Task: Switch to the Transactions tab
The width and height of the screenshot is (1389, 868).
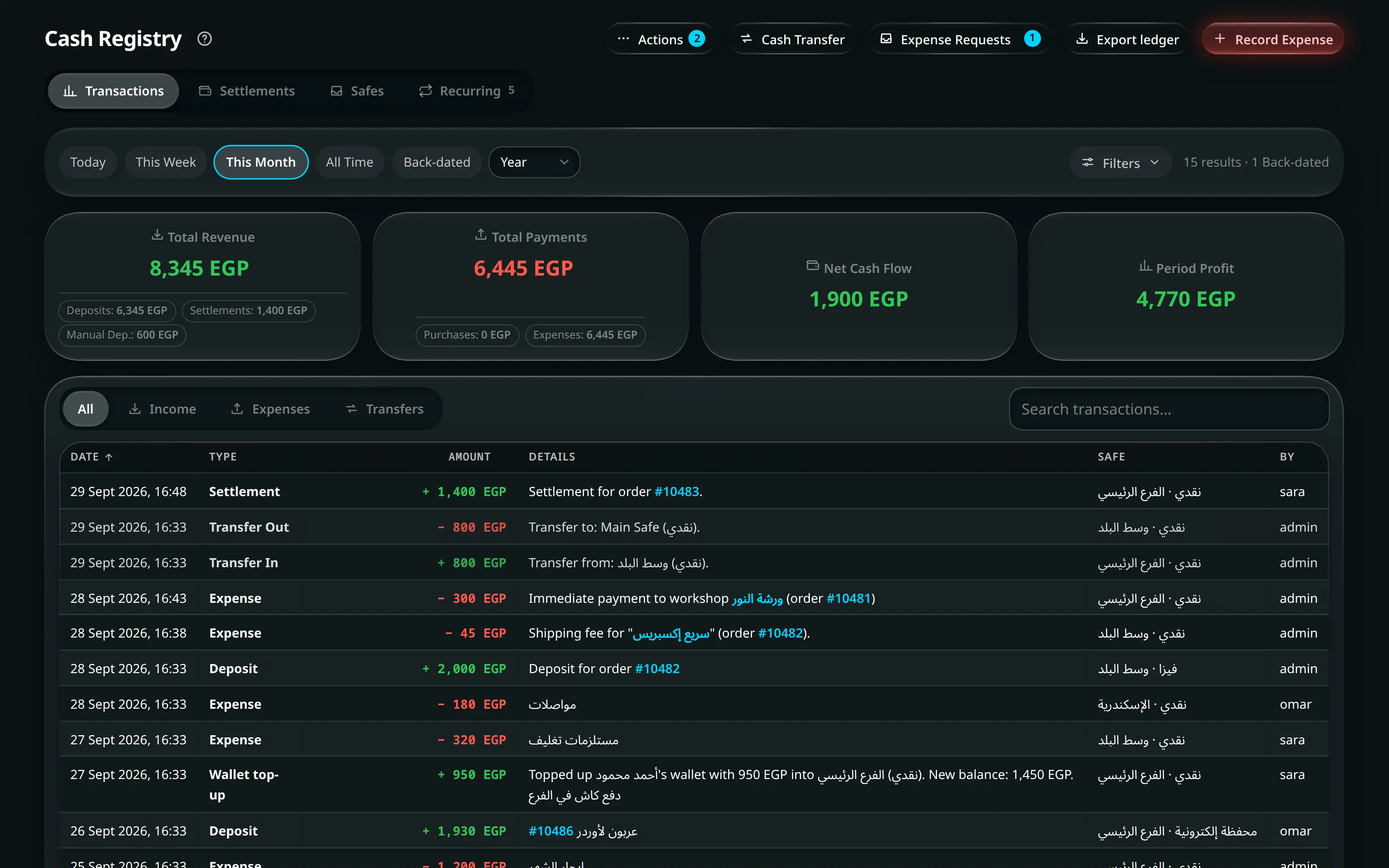Action: click(x=113, y=91)
